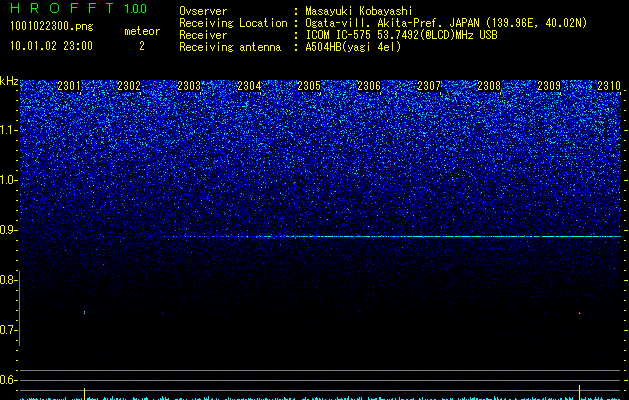The height and width of the screenshot is (400, 629).
Task: Click the red meteor echo dot near 2309
Action: (x=579, y=313)
